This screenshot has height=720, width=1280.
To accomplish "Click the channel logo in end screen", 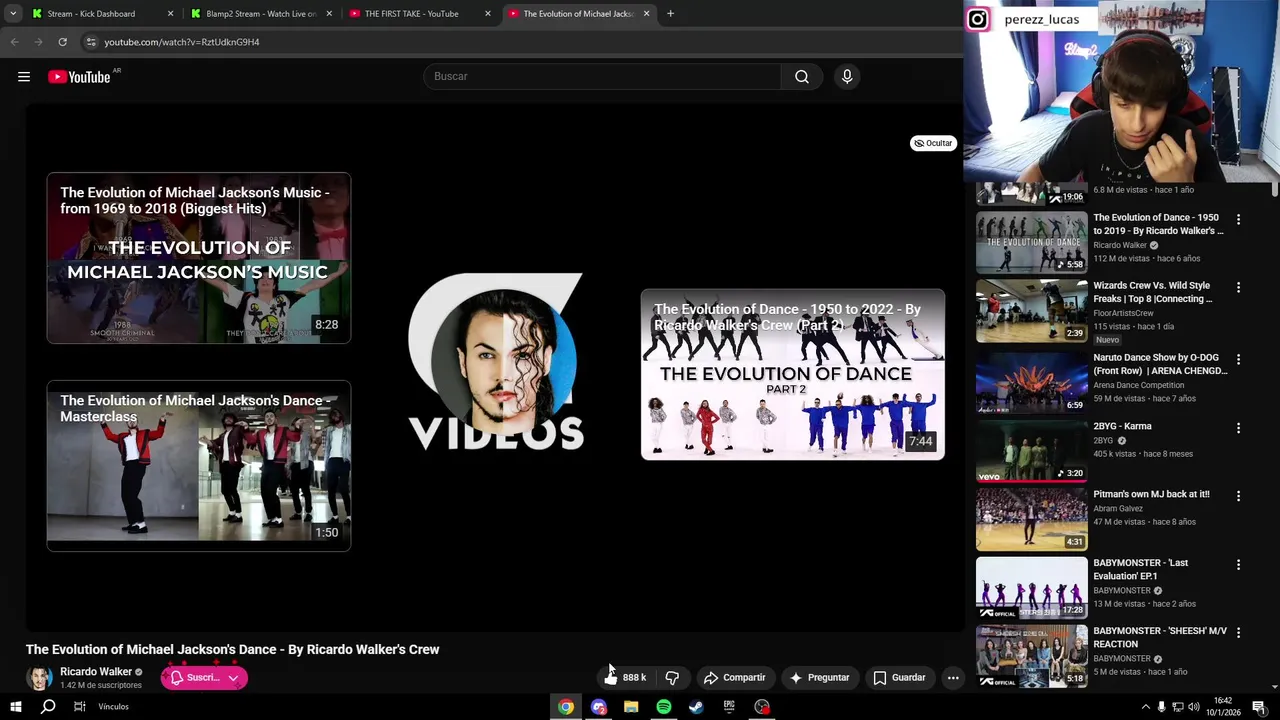I will pos(496,362).
